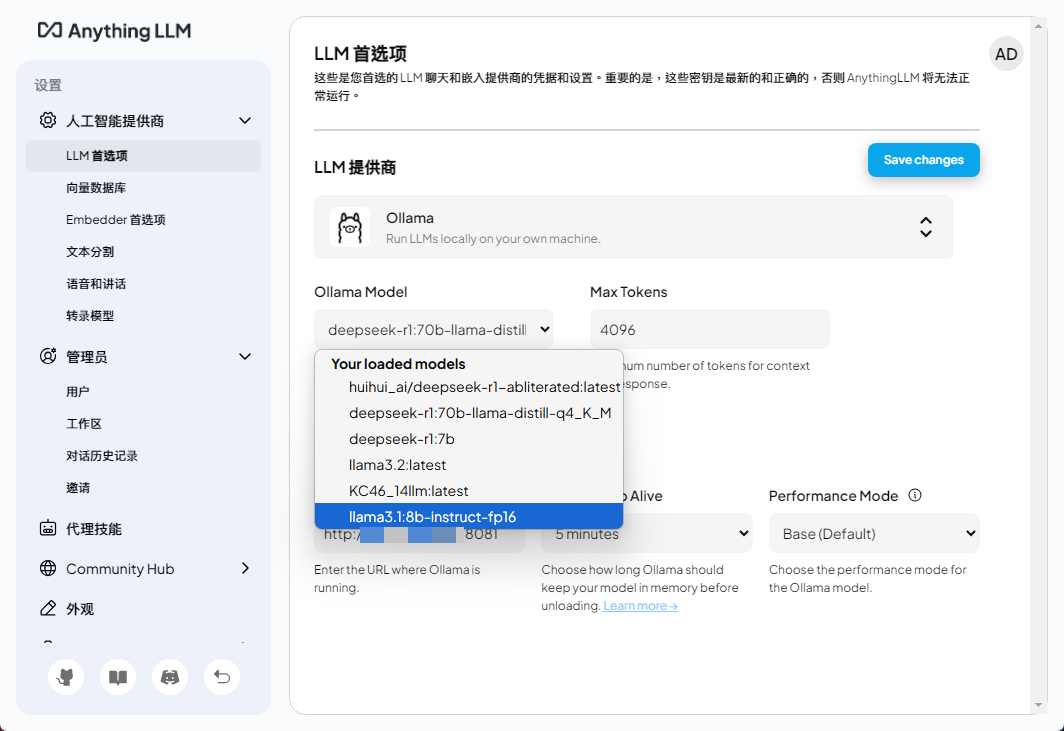This screenshot has height=731, width=1064.
Task: Click the Community Hub globe icon
Action: point(48,568)
